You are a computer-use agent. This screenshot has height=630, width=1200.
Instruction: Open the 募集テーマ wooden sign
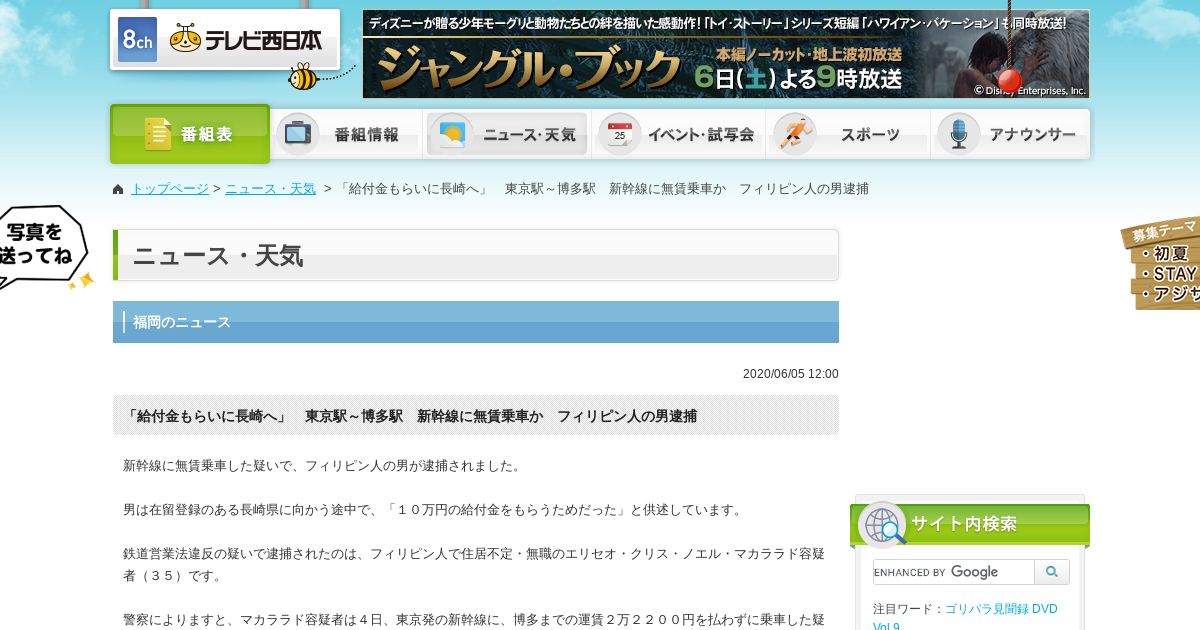point(1161,264)
